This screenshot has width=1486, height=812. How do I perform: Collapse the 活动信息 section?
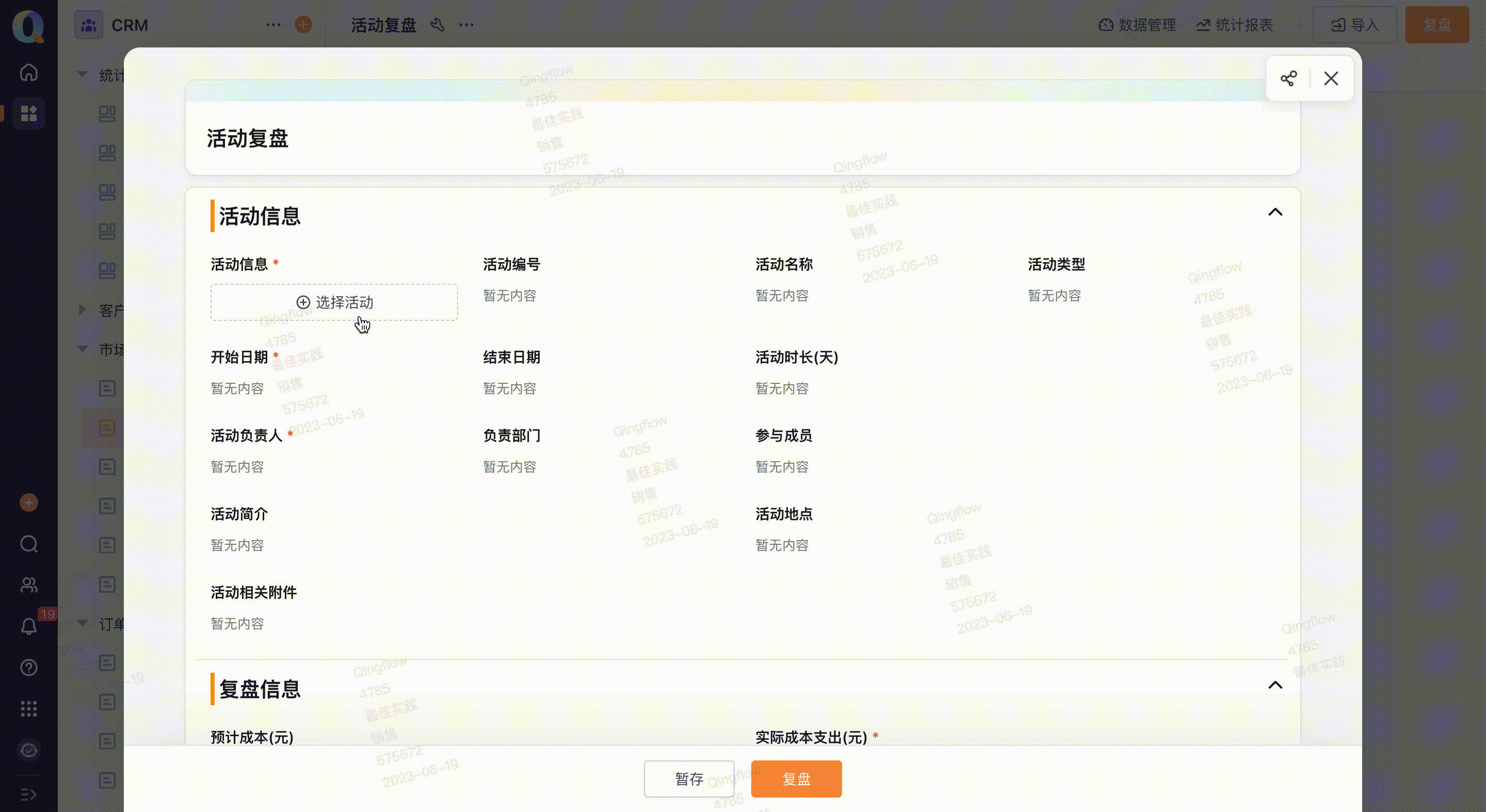click(x=1275, y=212)
